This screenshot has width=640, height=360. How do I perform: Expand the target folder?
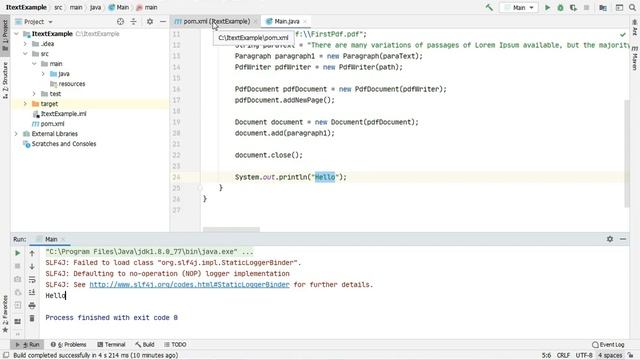point(25,104)
